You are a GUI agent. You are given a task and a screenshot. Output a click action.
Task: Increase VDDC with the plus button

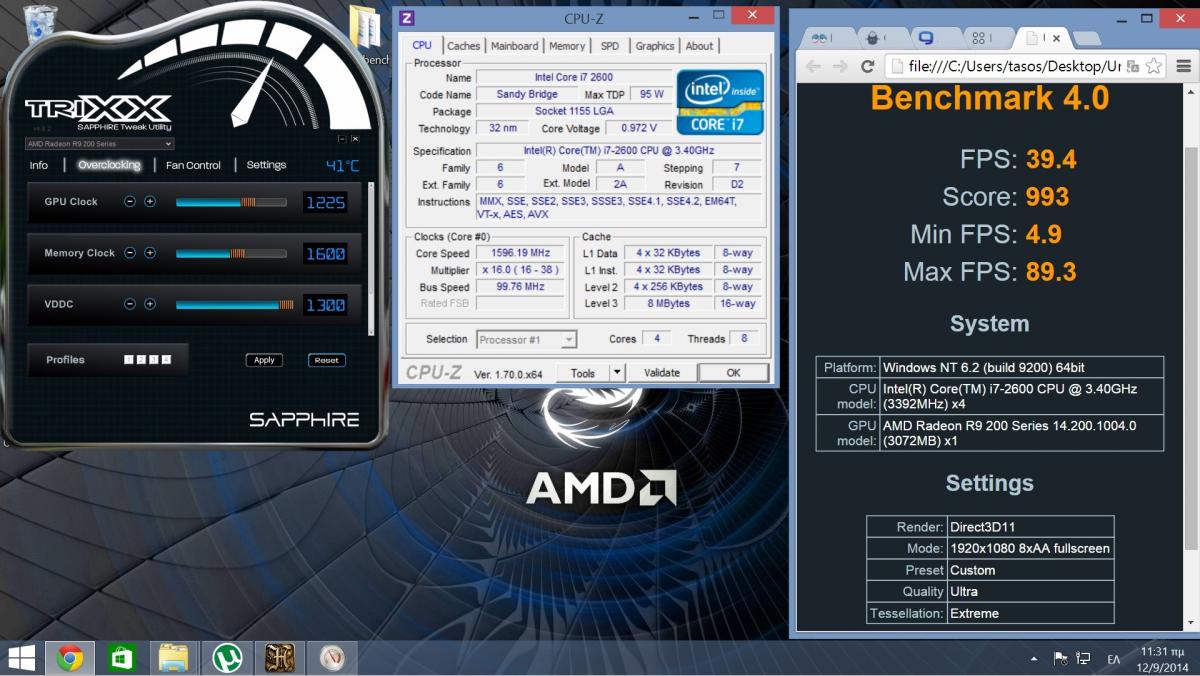tap(150, 304)
